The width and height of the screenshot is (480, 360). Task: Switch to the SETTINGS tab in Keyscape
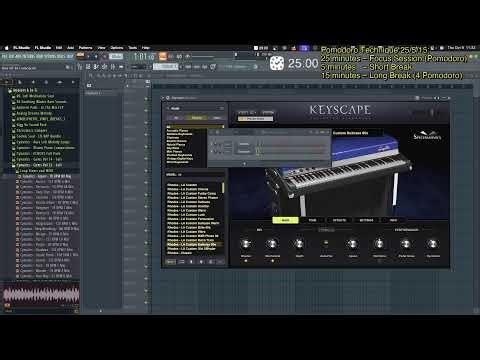click(366, 220)
